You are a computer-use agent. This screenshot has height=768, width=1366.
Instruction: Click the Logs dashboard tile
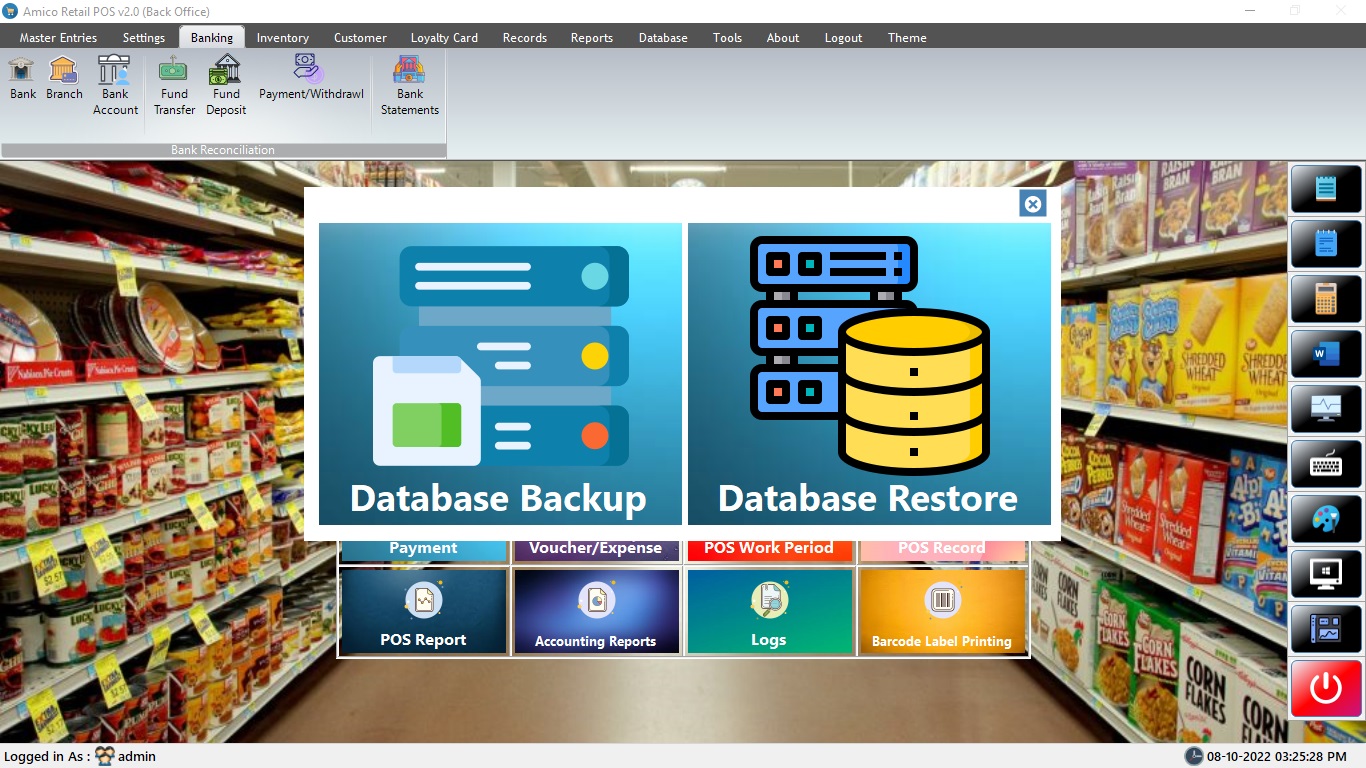[768, 612]
